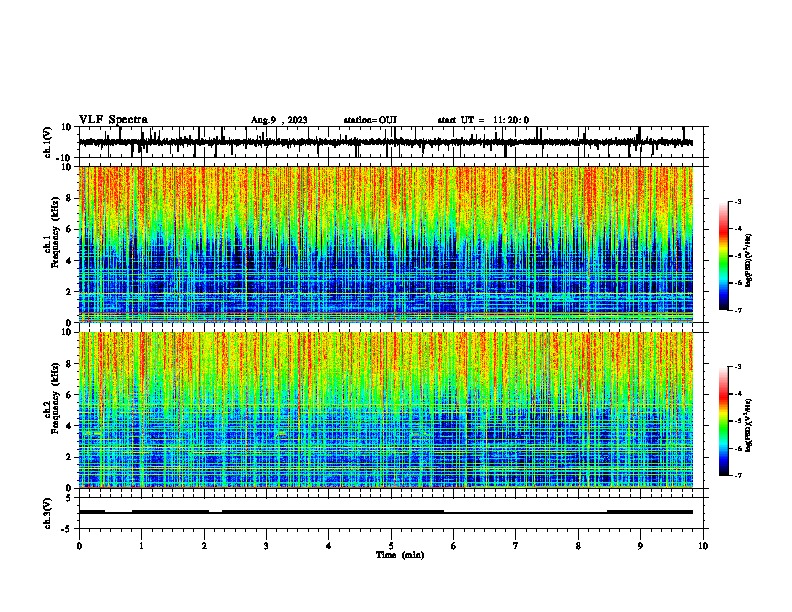This screenshot has width=792, height=612.
Task: Click inside the ch.2 spectrogram panel
Action: pyautogui.click(x=386, y=410)
